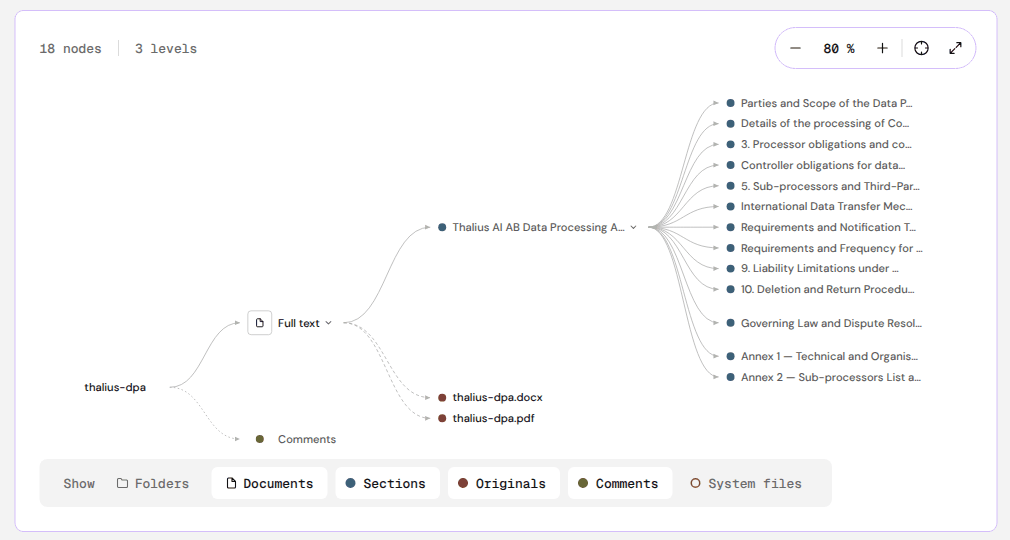Toggle Comments filter in Show bar
Viewport: 1010px width, 540px height.
(x=620, y=483)
